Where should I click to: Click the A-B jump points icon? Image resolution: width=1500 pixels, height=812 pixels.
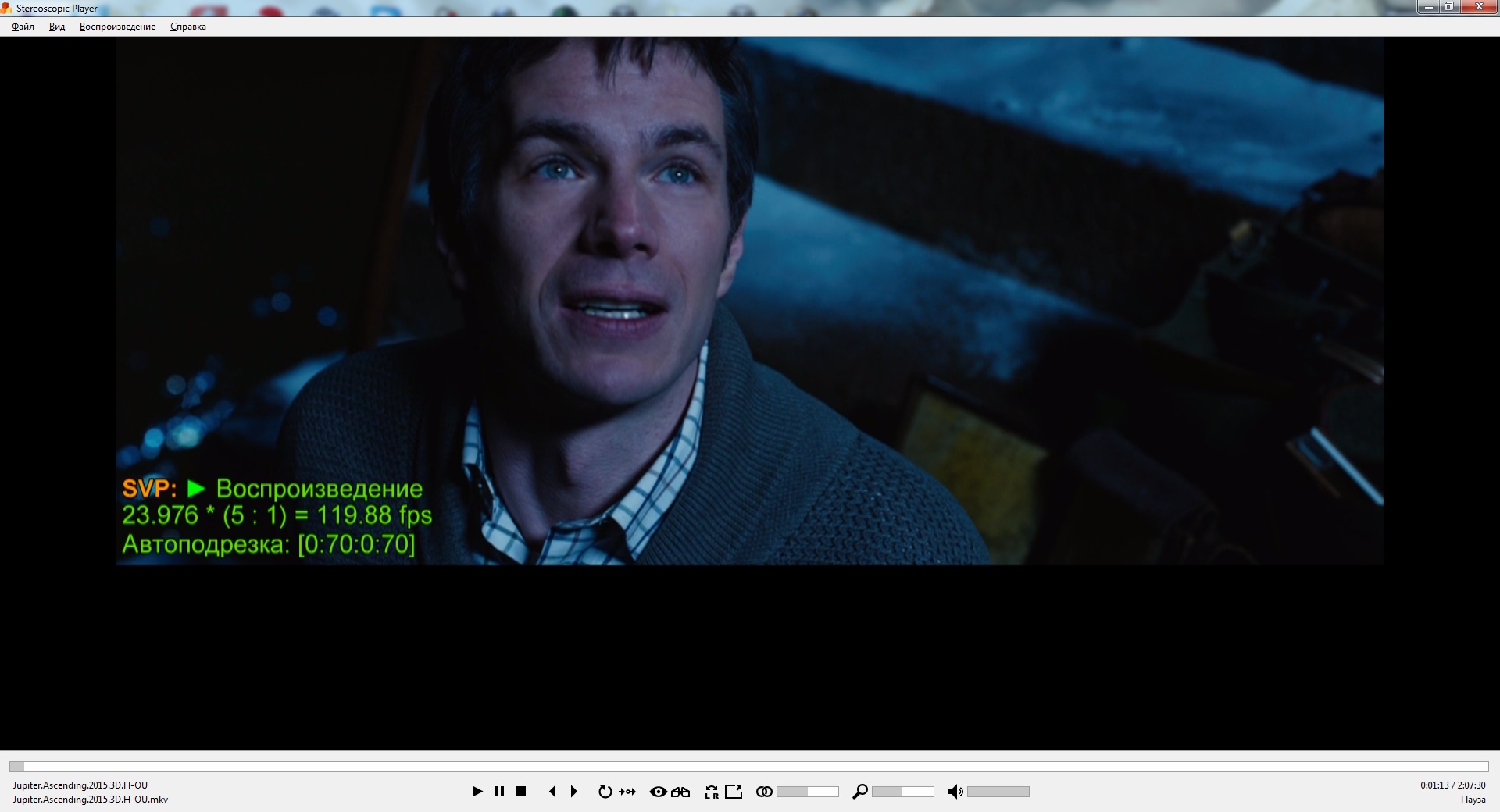click(627, 792)
